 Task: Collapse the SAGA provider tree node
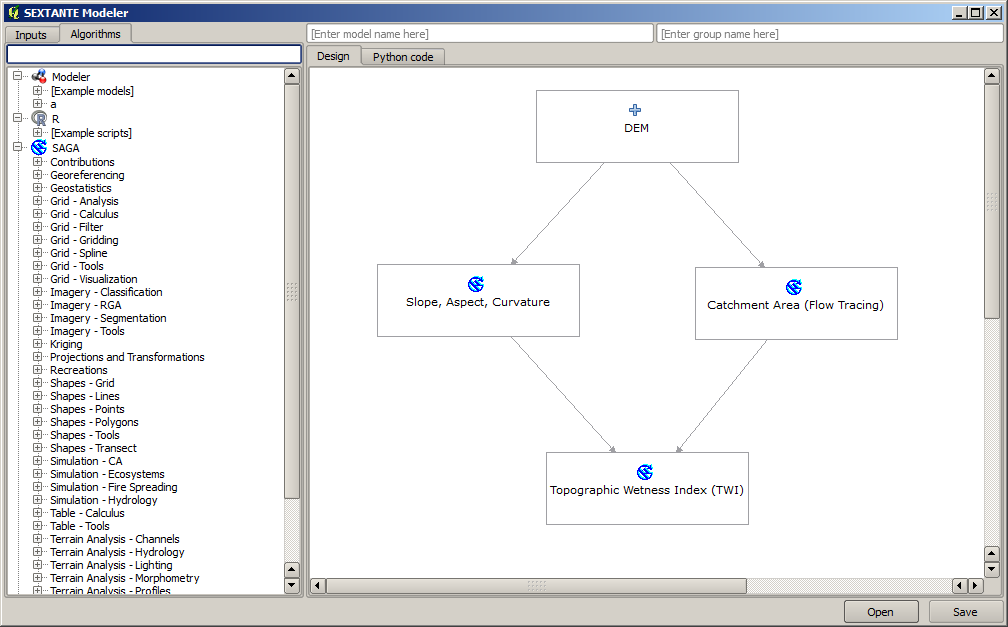18,147
